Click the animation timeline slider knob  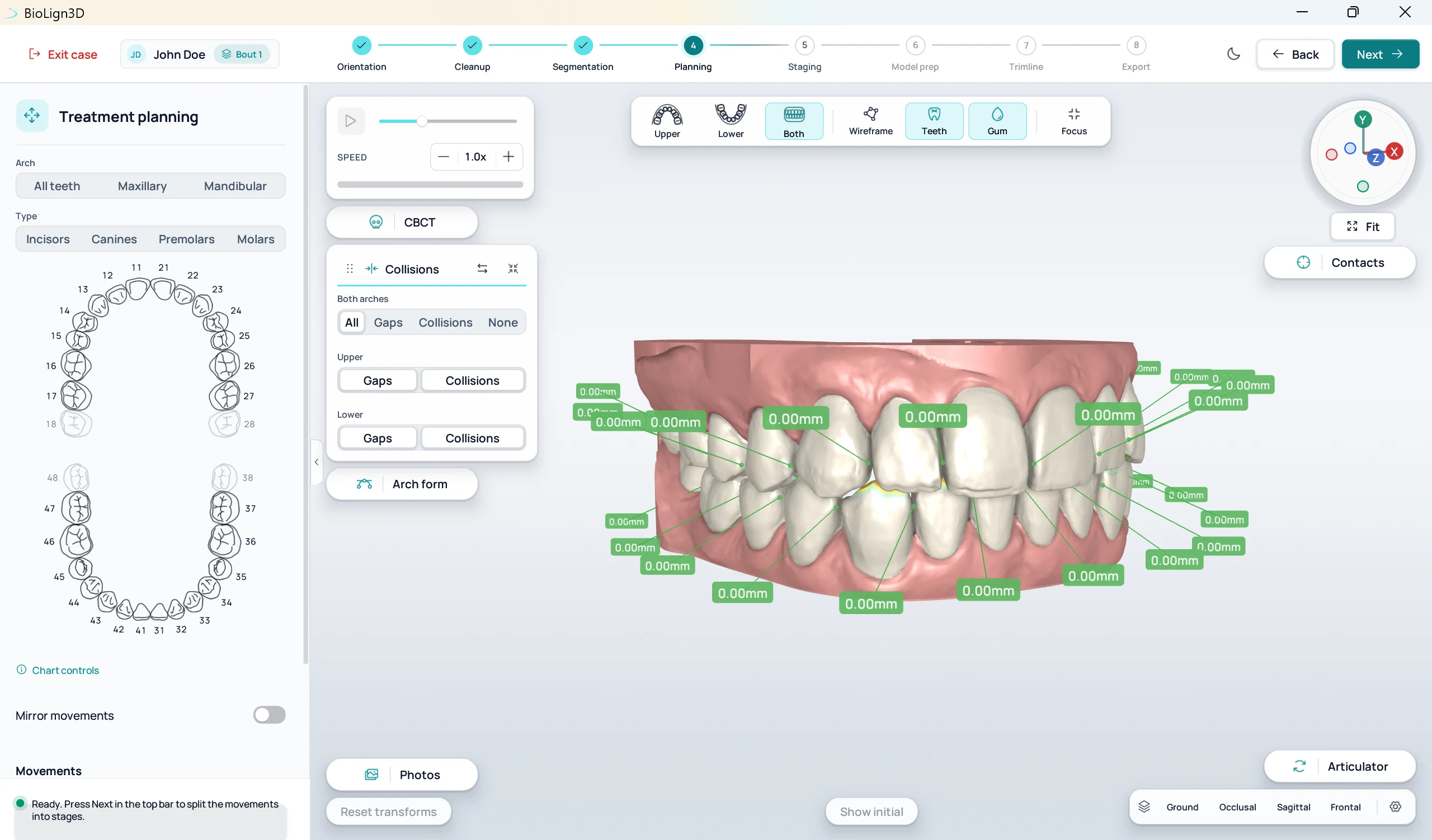click(x=422, y=121)
